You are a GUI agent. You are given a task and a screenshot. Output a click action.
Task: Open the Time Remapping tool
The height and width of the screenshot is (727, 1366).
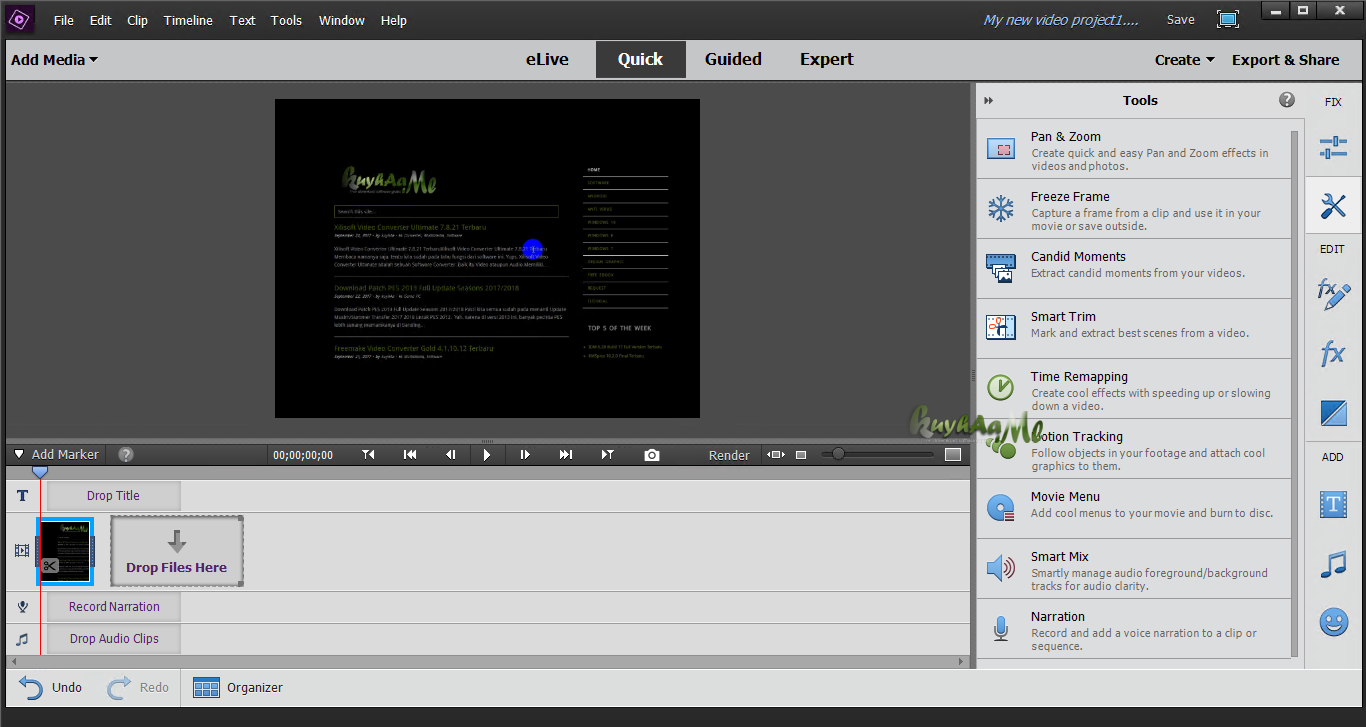(x=1134, y=389)
